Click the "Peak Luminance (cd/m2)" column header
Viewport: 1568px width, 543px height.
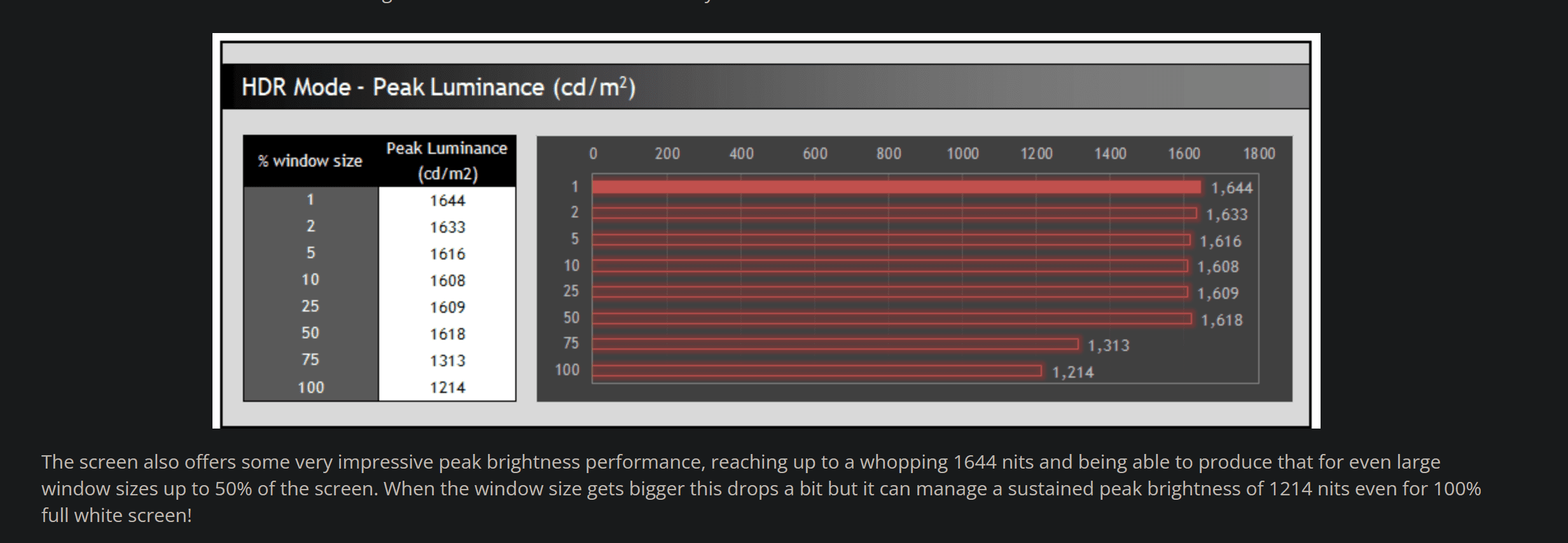447,161
